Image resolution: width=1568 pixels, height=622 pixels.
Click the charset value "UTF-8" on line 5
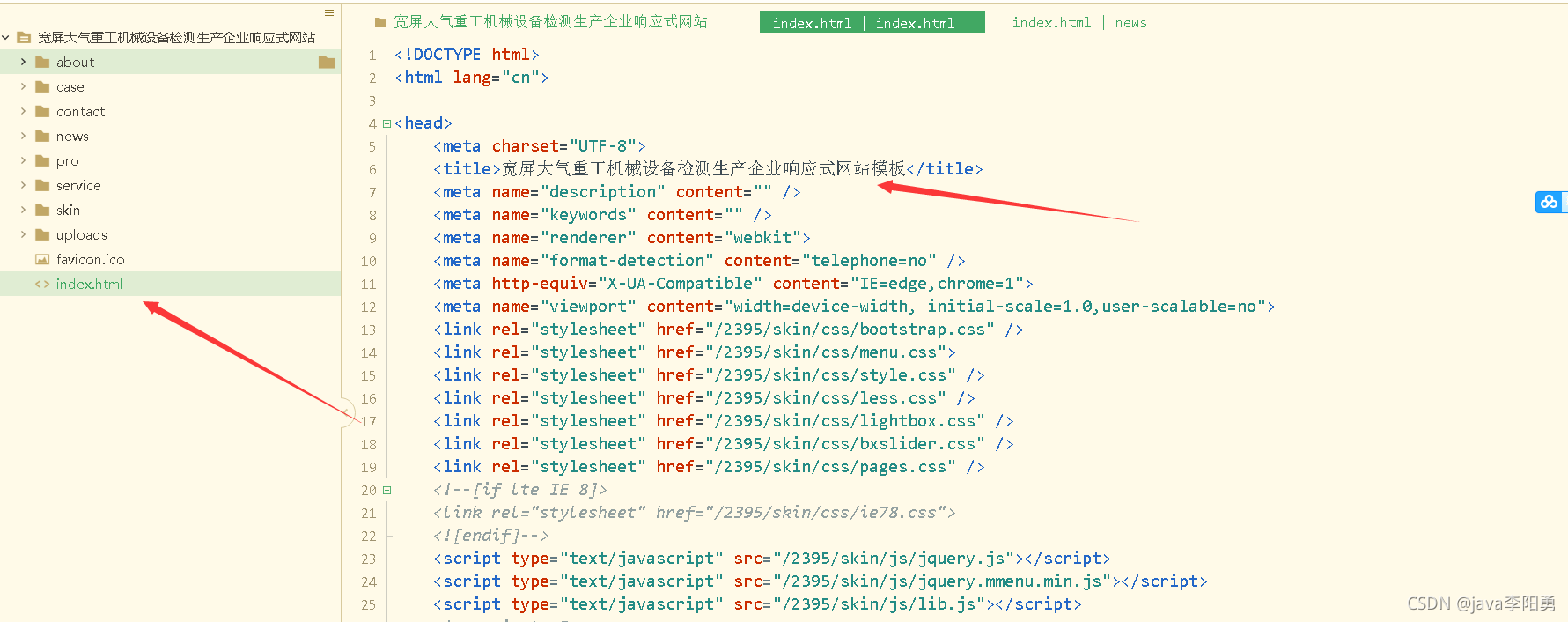point(603,146)
